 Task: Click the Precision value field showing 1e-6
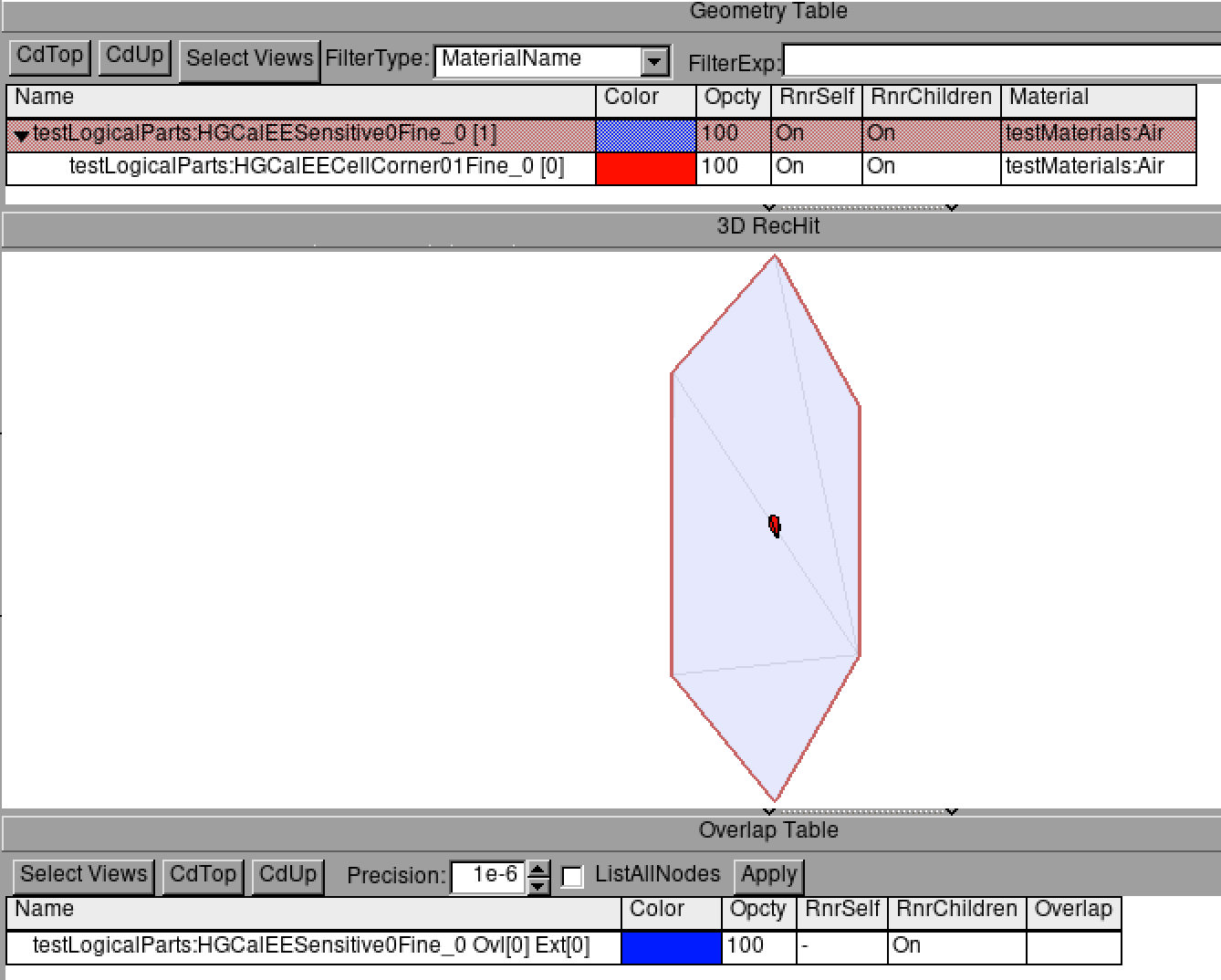point(486,874)
